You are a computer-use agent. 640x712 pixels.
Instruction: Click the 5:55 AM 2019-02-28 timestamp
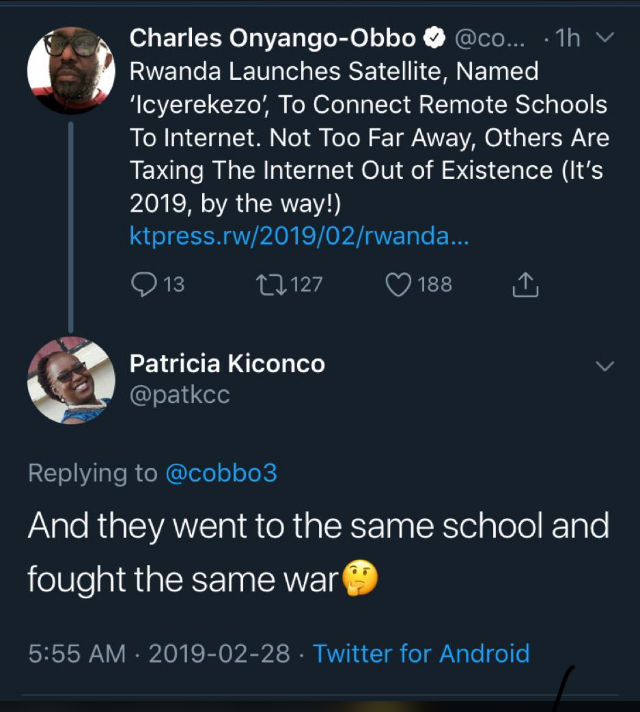pyautogui.click(x=159, y=654)
